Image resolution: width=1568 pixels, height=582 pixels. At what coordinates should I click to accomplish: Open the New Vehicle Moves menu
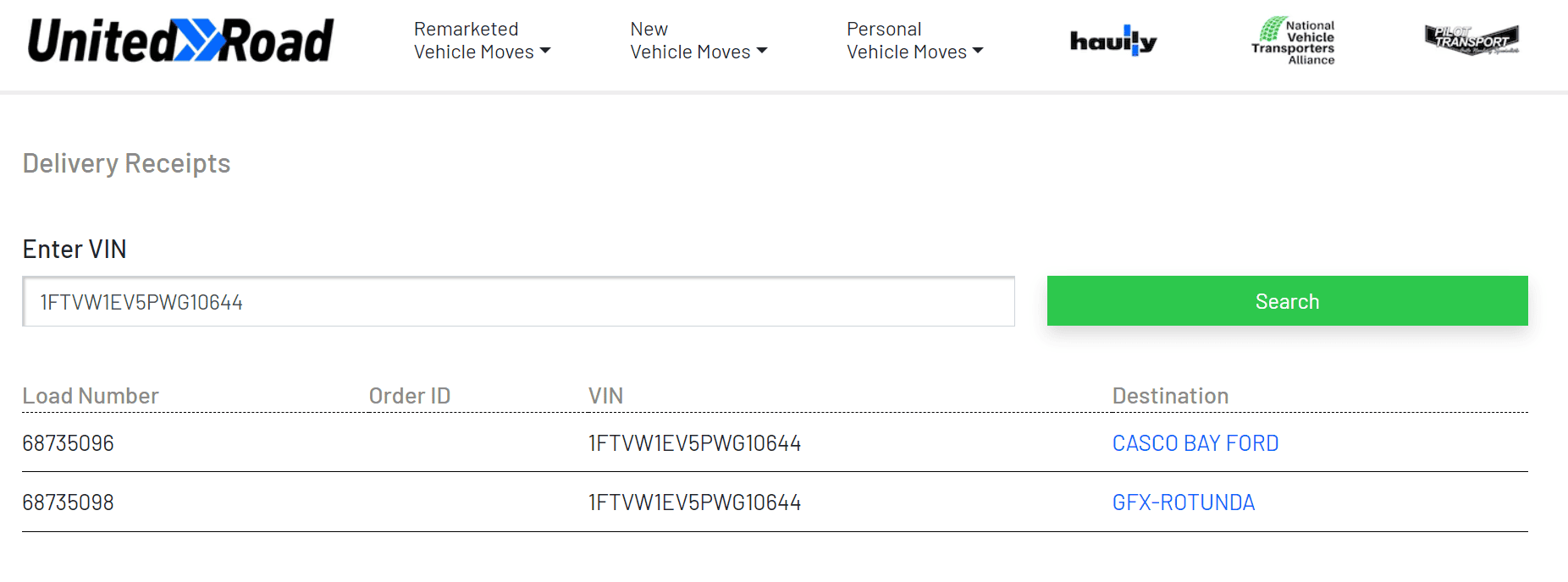pos(698,41)
